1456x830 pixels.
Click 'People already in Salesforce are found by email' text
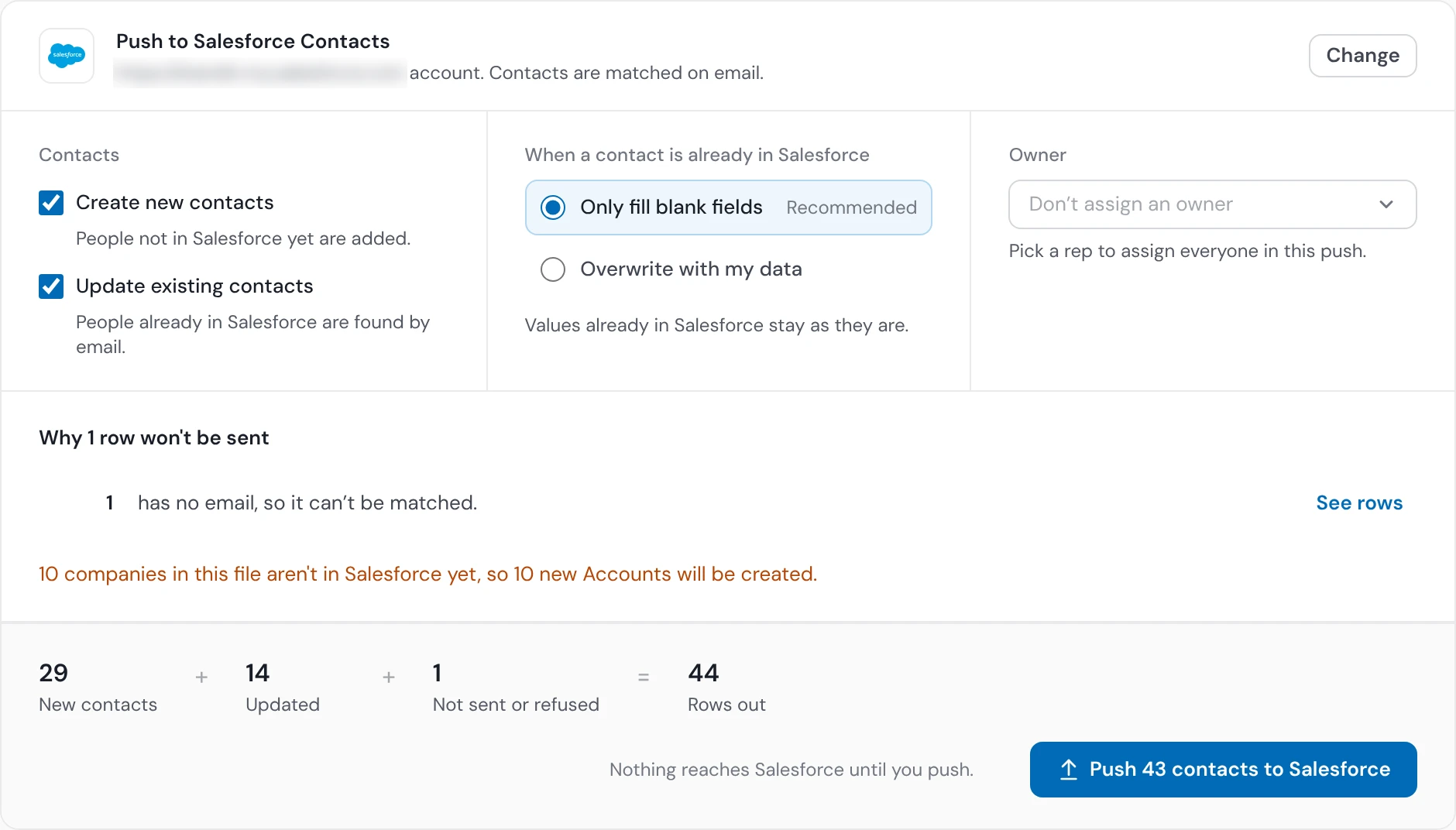pyautogui.click(x=252, y=334)
